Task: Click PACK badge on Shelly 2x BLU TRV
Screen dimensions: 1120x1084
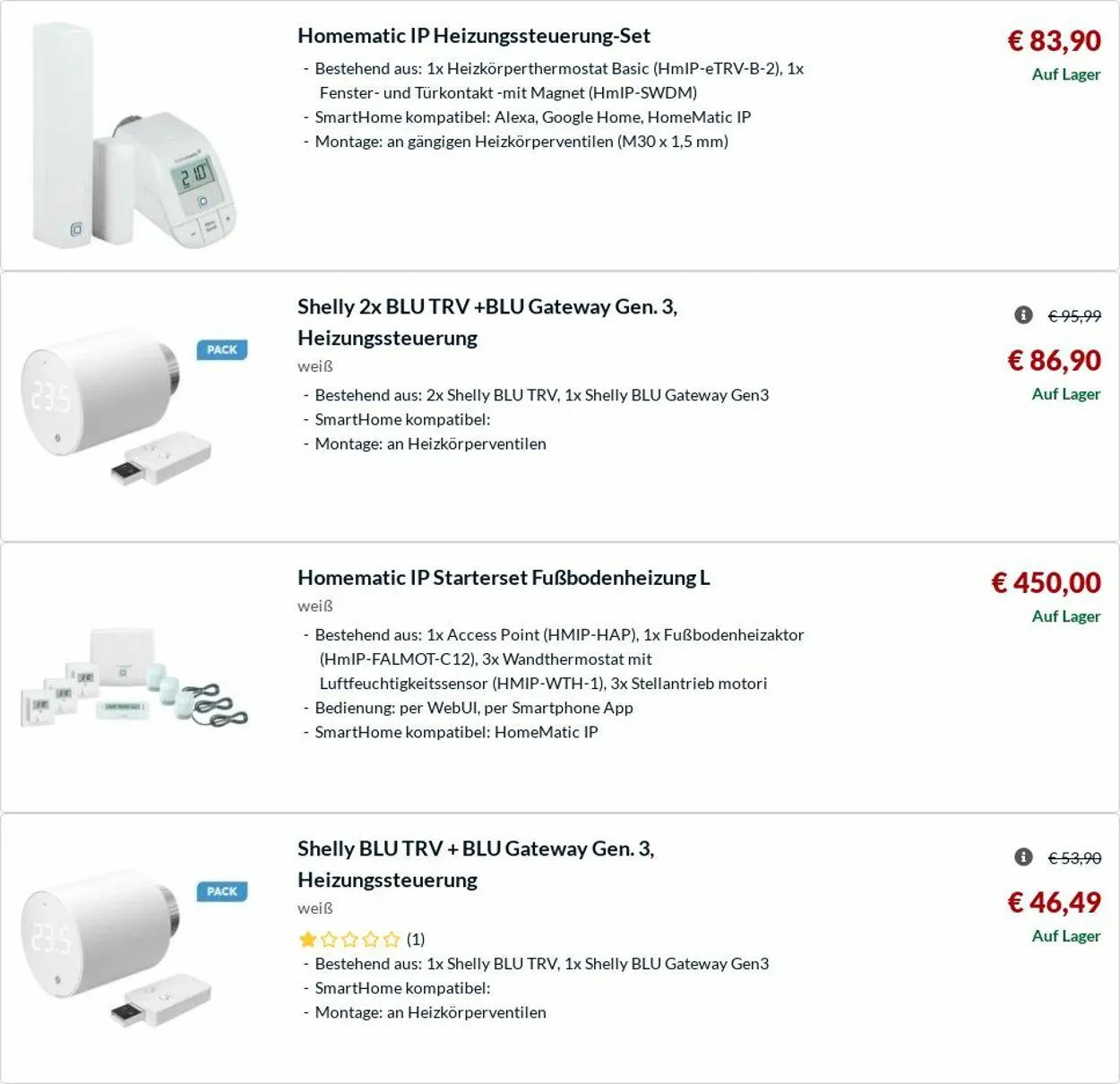Action: pyautogui.click(x=221, y=349)
